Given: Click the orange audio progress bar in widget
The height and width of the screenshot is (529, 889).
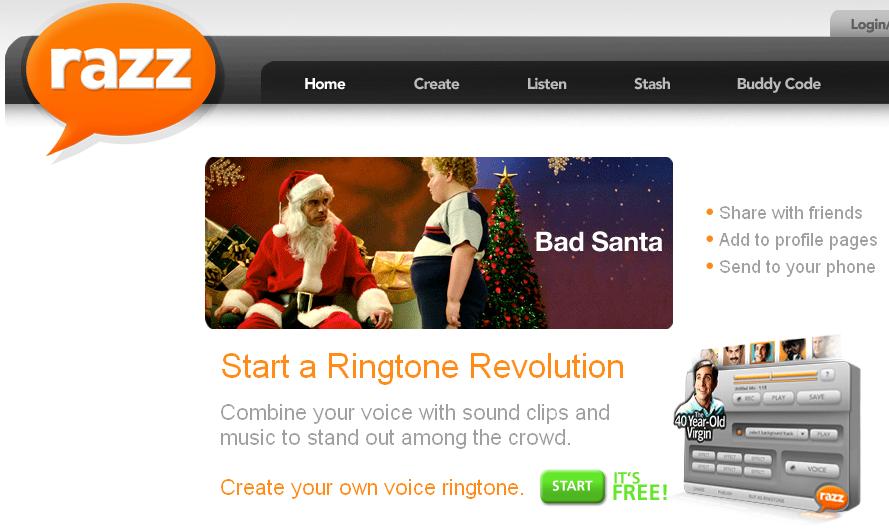Looking at the screenshot, I should coord(776,376).
